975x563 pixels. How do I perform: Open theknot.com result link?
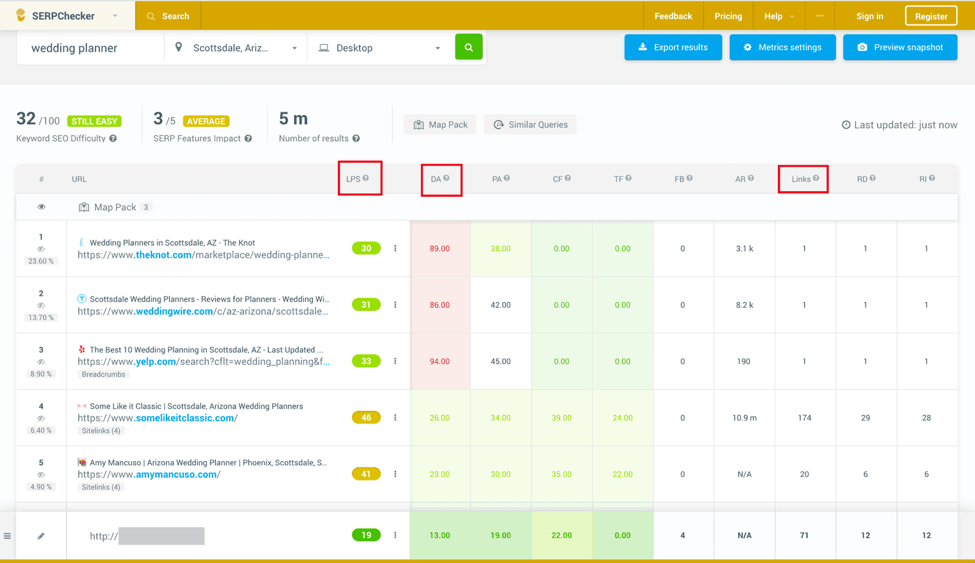pos(203,254)
